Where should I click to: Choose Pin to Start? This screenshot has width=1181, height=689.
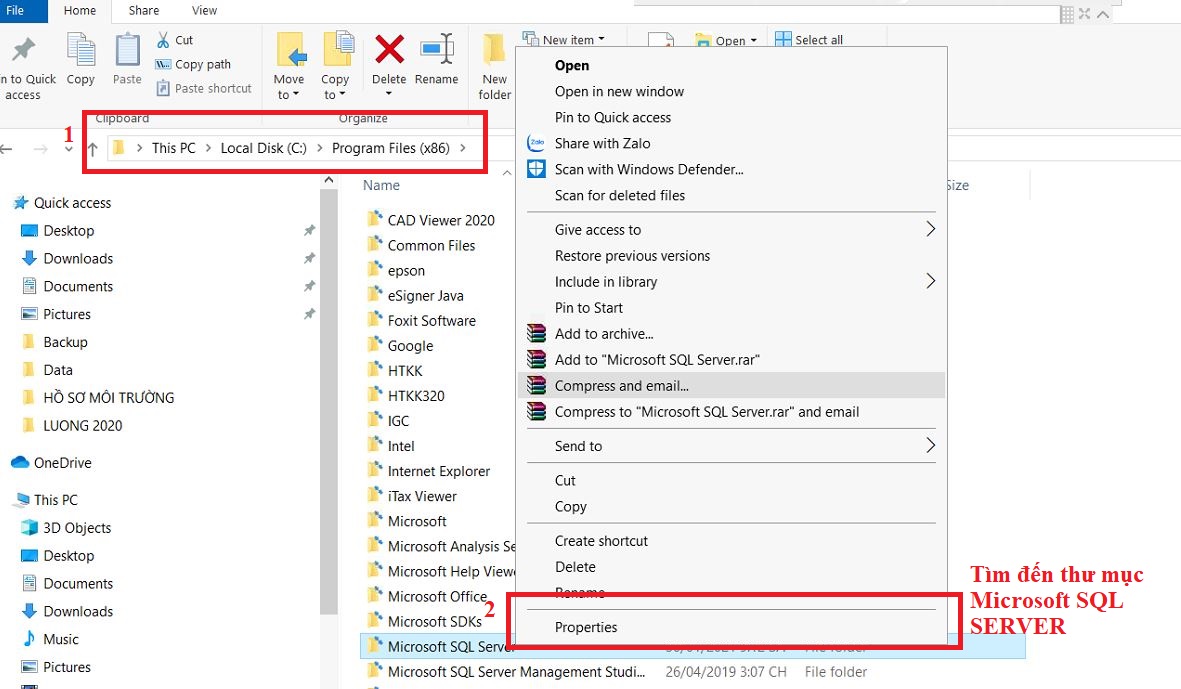[589, 307]
